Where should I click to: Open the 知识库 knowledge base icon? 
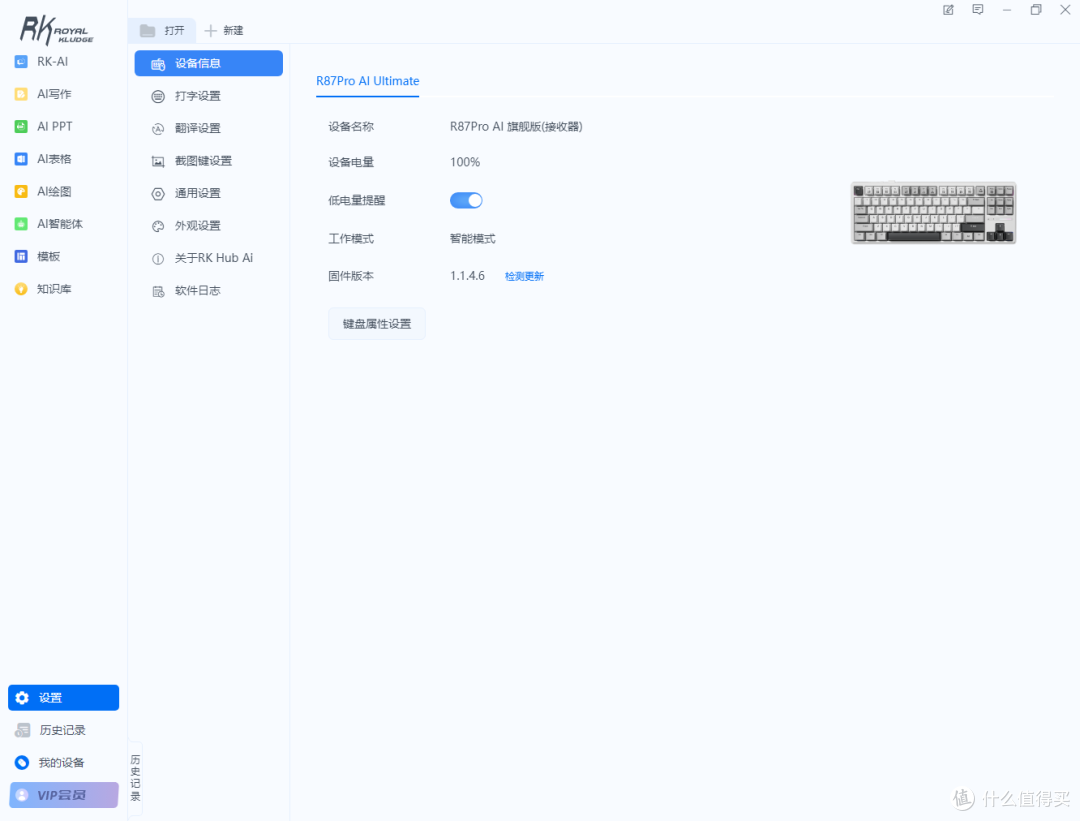(x=21, y=289)
